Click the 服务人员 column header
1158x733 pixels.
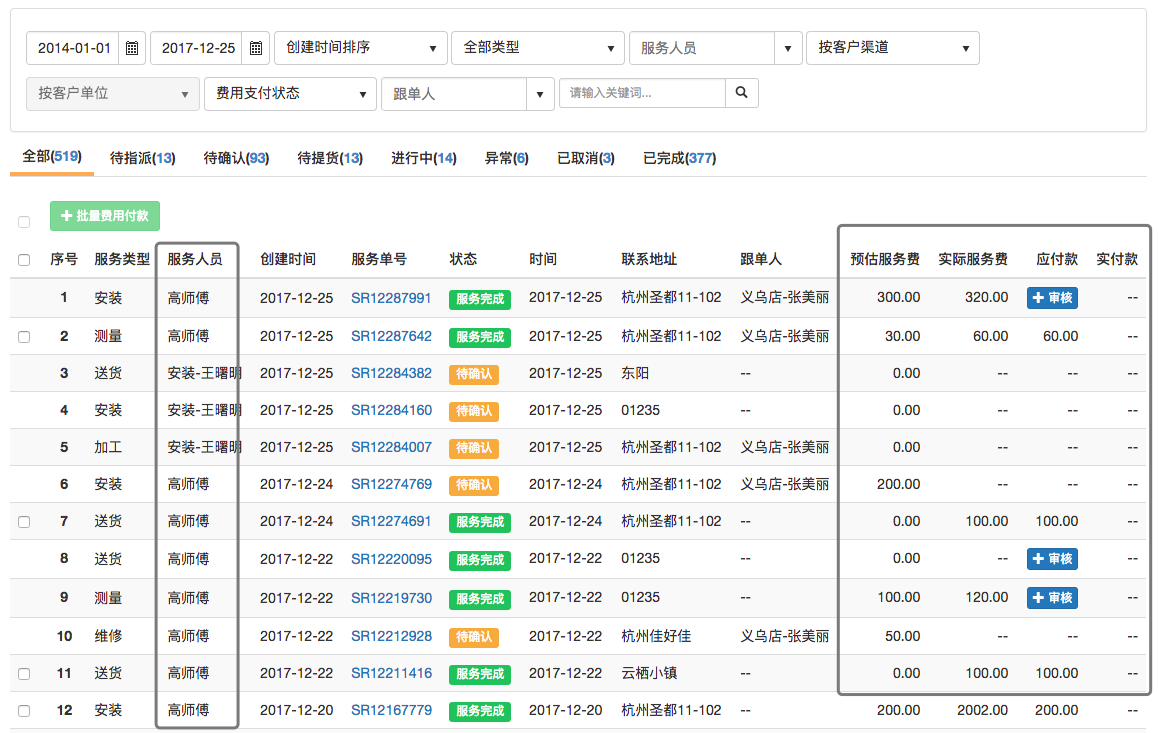[x=195, y=259]
